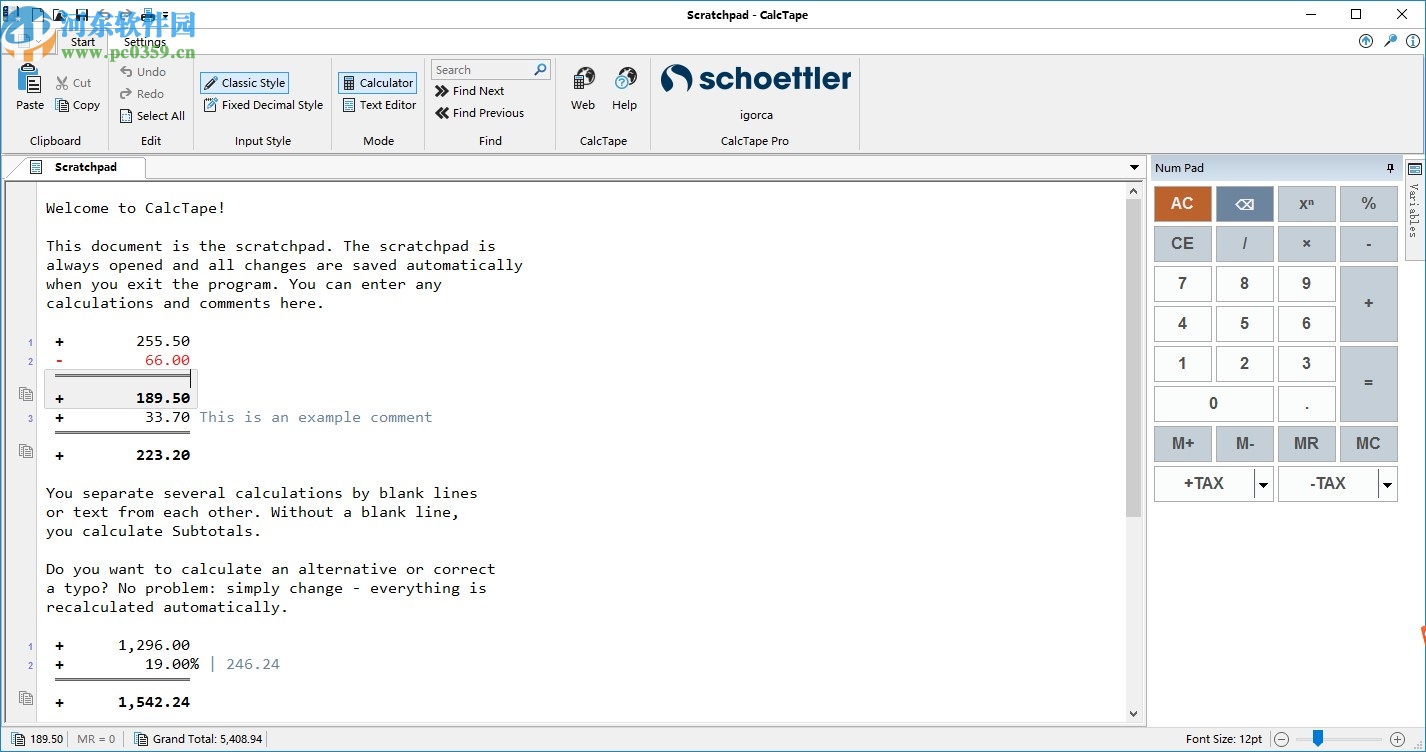Click the multiply button on Num Pad

1306,244
